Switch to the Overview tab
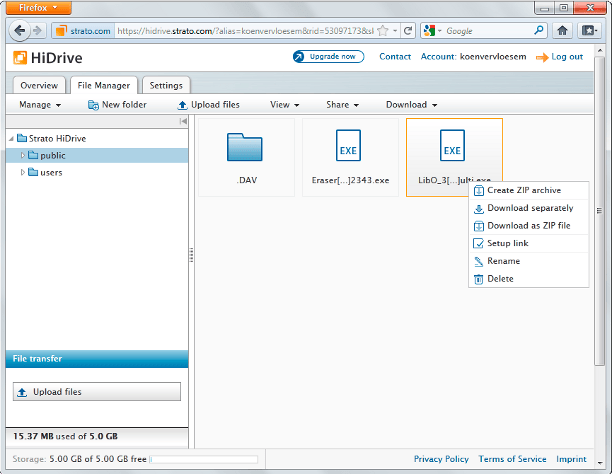The height and width of the screenshot is (474, 612). [x=39, y=85]
